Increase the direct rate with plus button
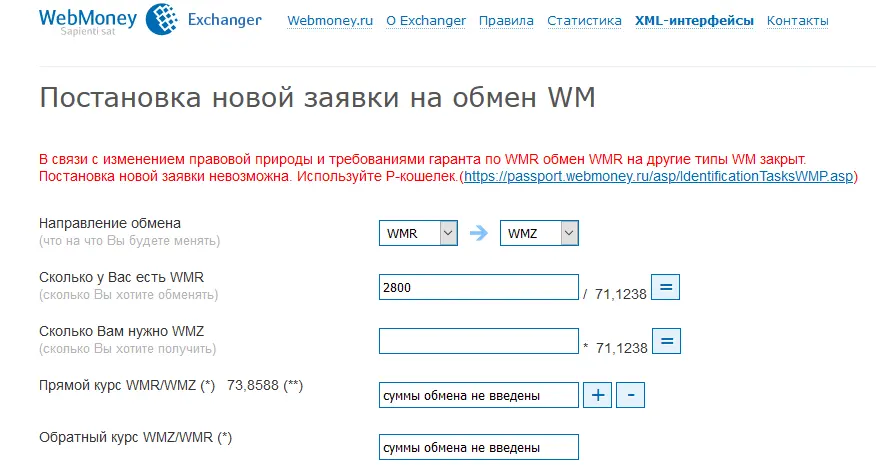 597,395
